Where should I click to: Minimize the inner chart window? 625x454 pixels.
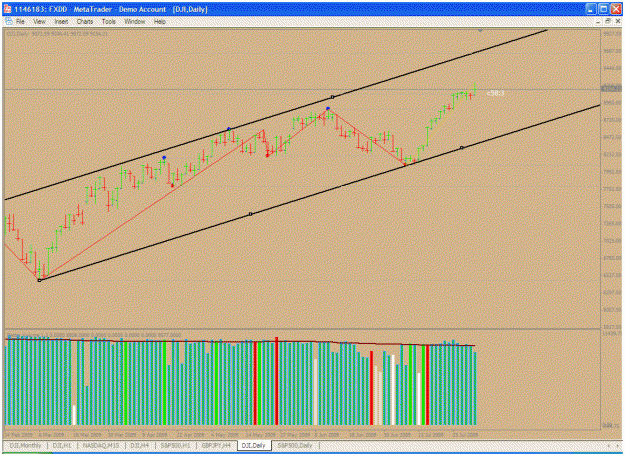click(x=598, y=22)
